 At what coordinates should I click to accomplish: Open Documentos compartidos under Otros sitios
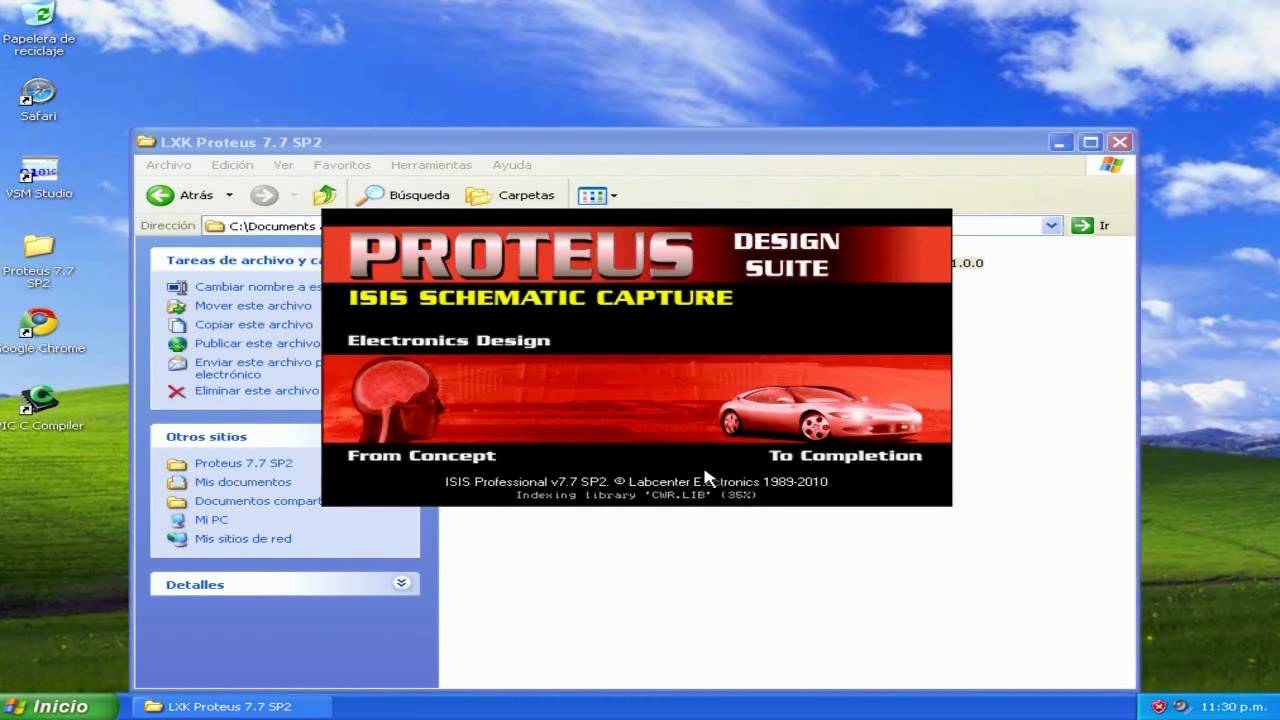tap(258, 501)
